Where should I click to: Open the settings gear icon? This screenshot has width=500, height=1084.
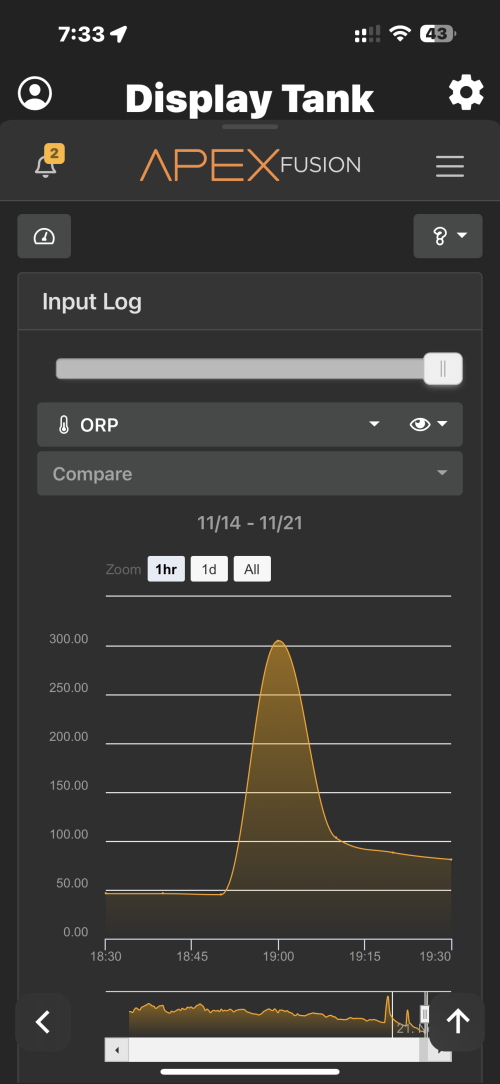tap(466, 93)
